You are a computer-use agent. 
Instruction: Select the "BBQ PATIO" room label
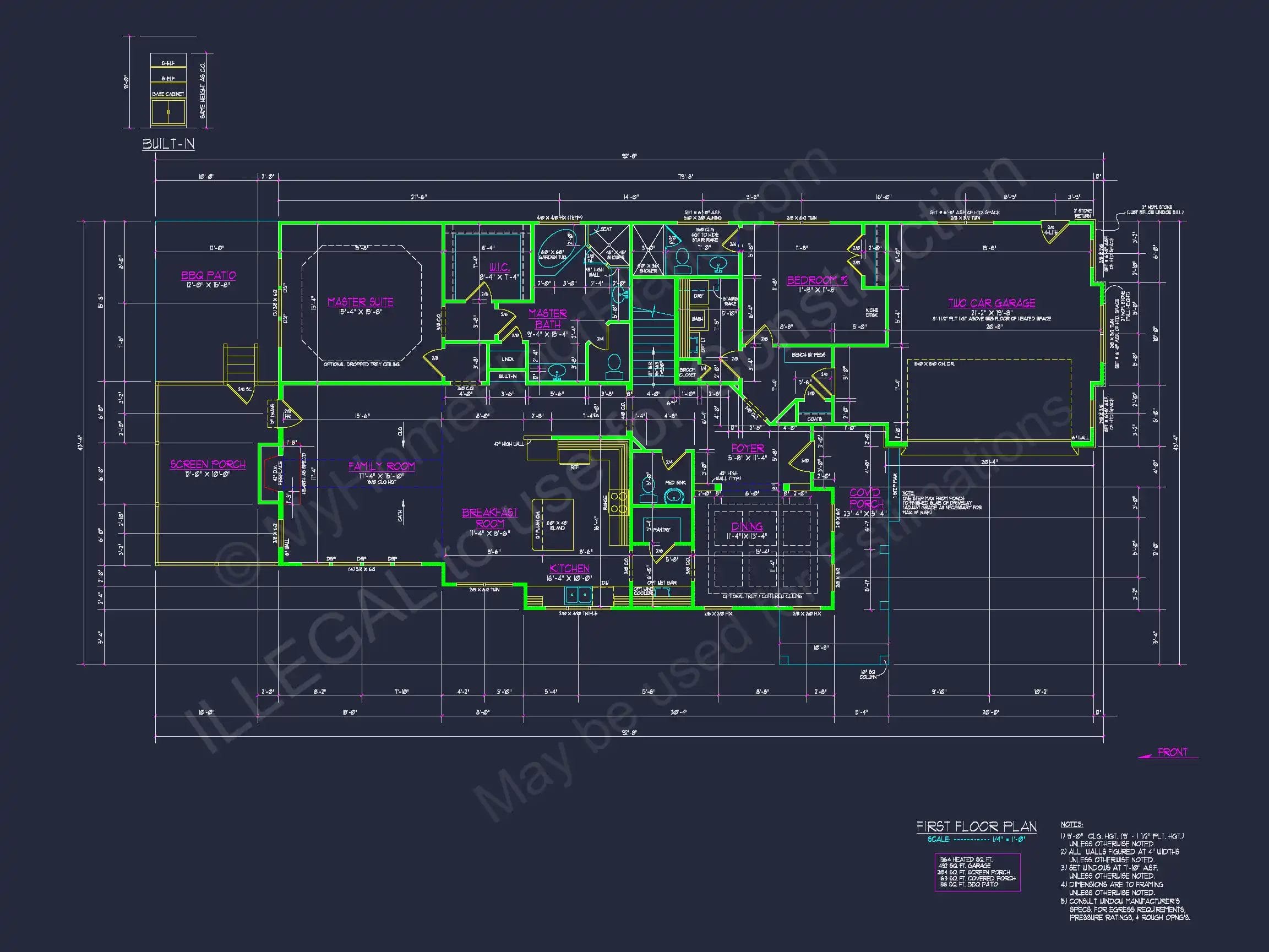coord(208,275)
